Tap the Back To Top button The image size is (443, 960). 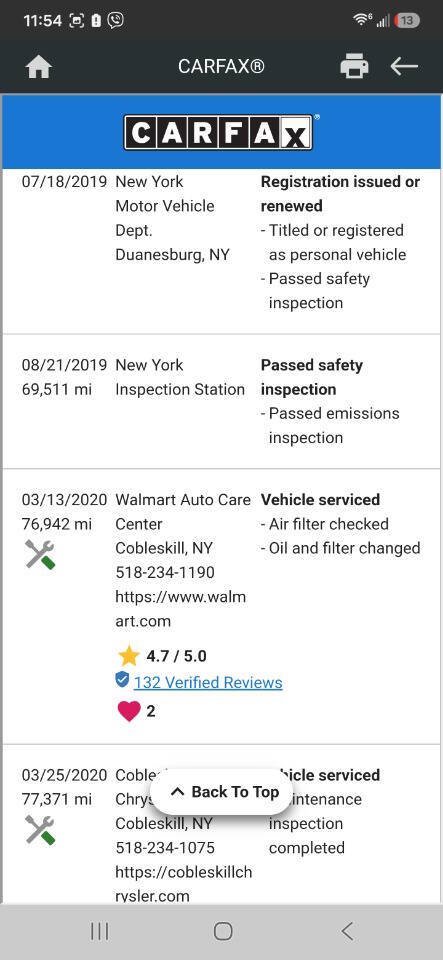pos(222,792)
